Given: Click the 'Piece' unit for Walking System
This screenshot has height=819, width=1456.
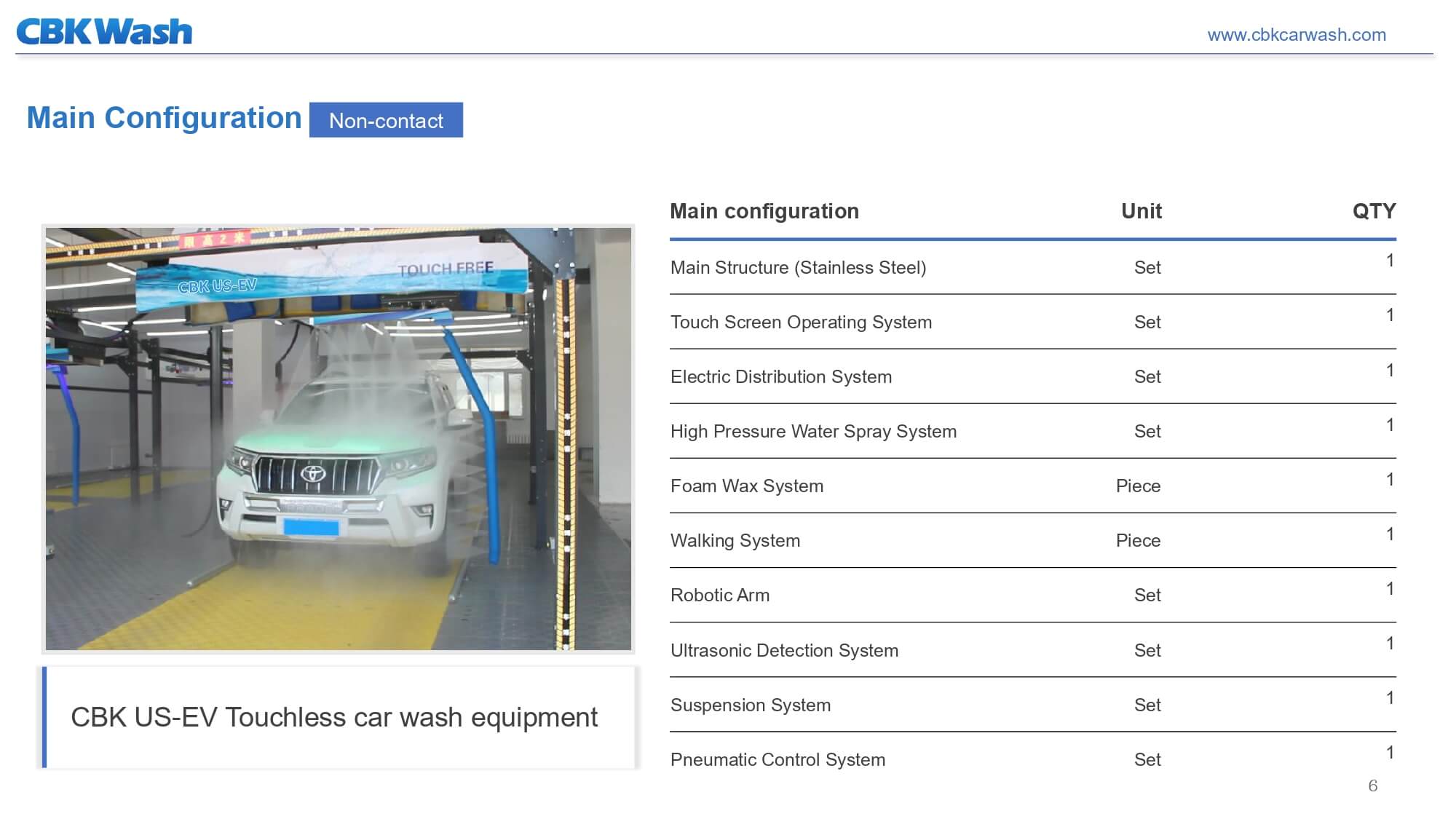Looking at the screenshot, I should pyautogui.click(x=1138, y=541).
